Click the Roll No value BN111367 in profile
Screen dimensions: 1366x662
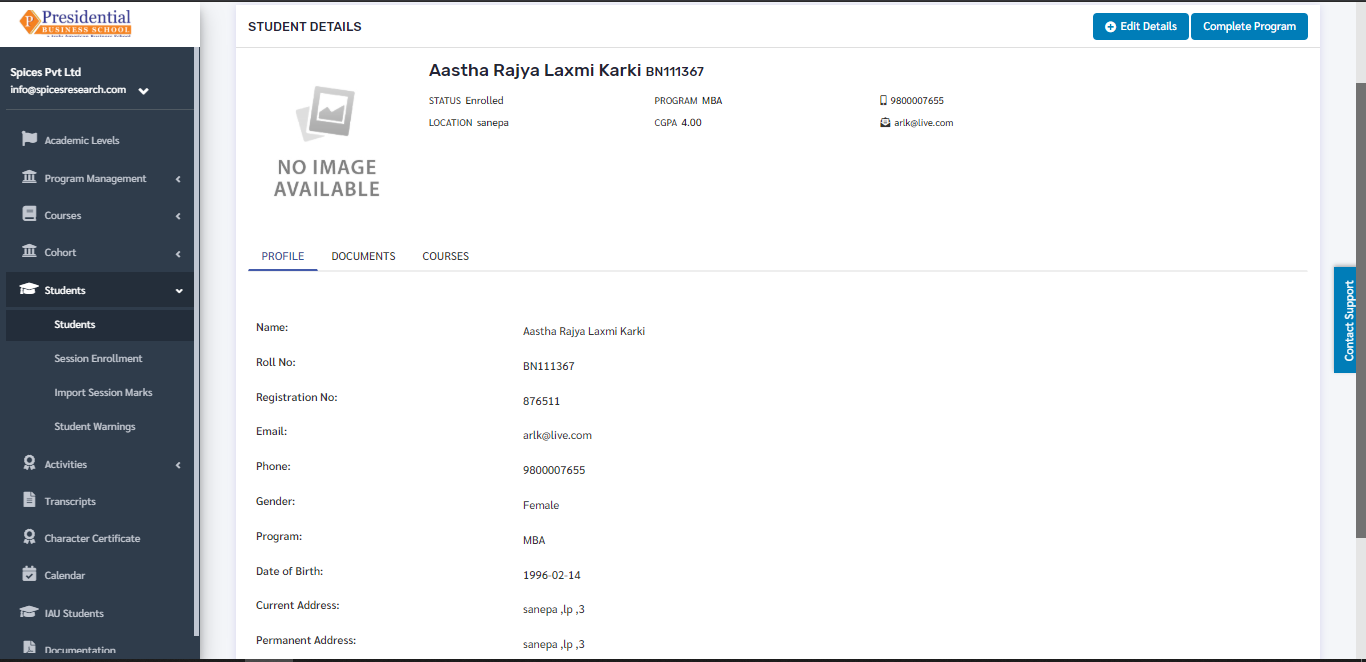pyautogui.click(x=549, y=366)
